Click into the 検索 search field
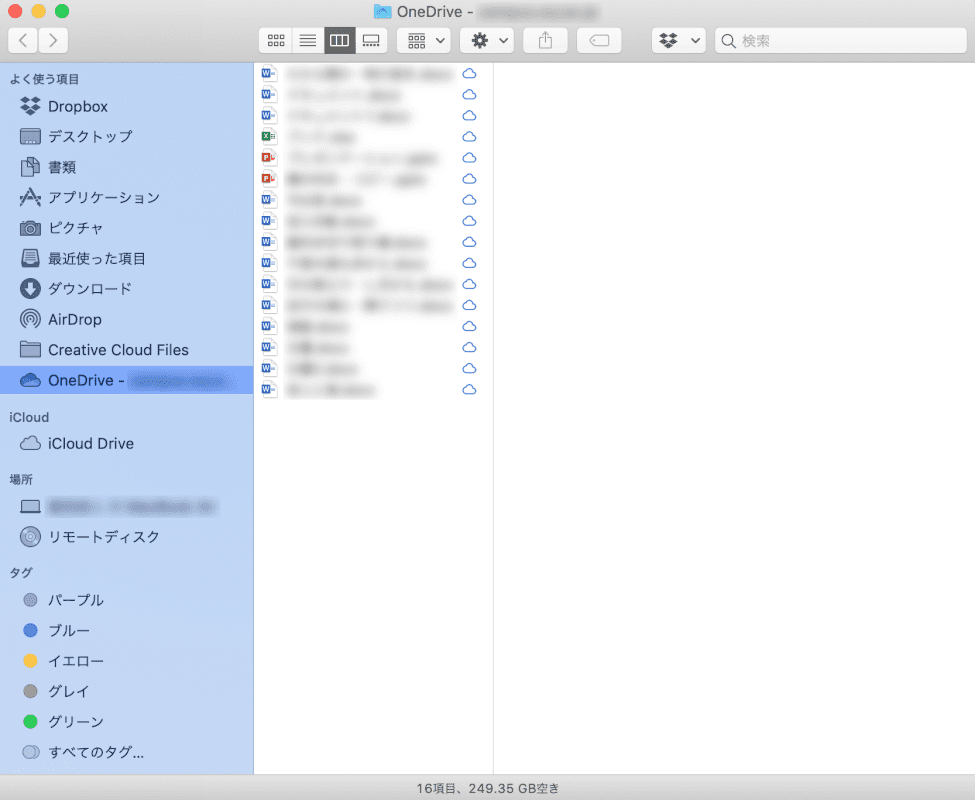 [x=841, y=40]
